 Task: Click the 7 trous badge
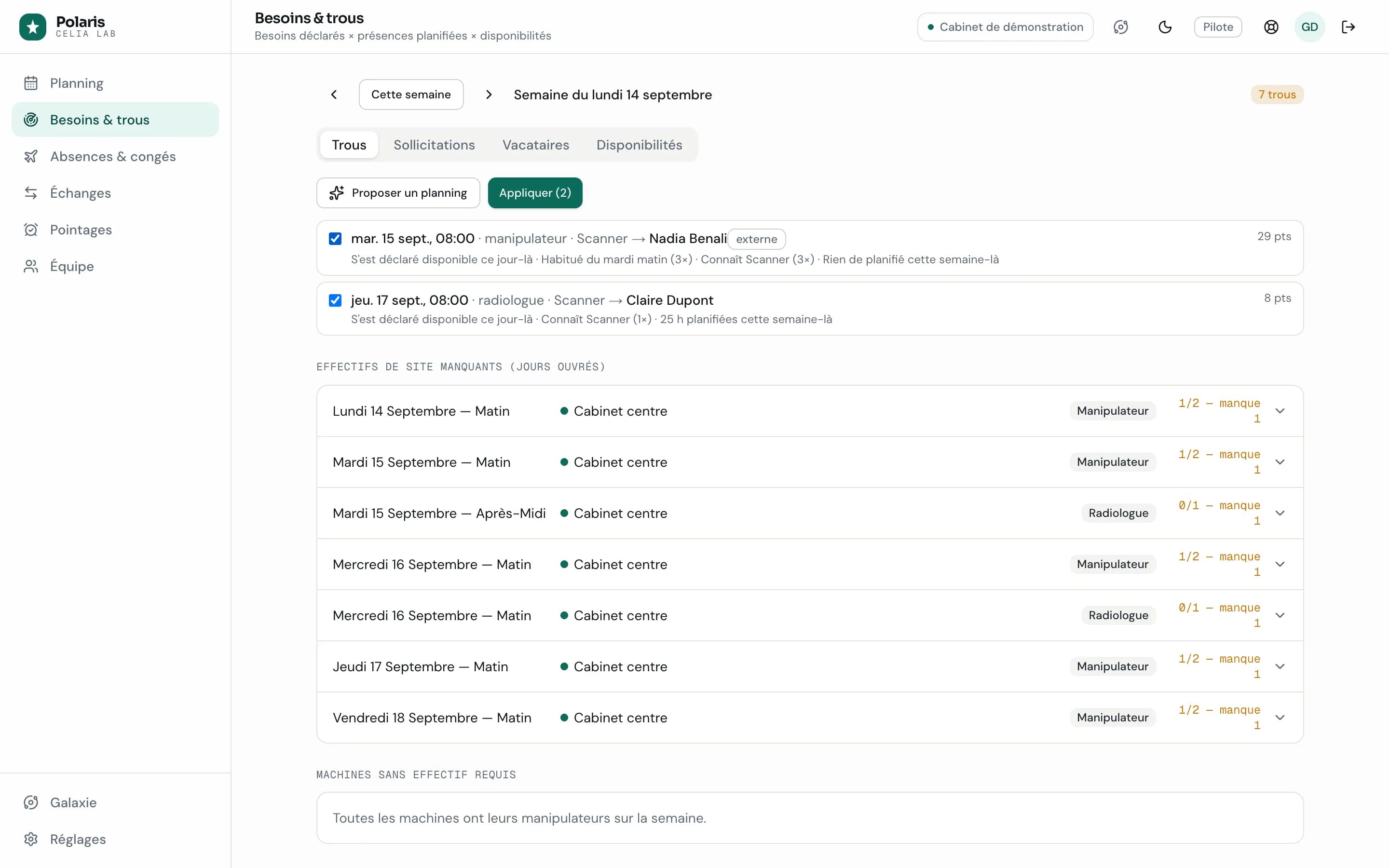pos(1277,95)
